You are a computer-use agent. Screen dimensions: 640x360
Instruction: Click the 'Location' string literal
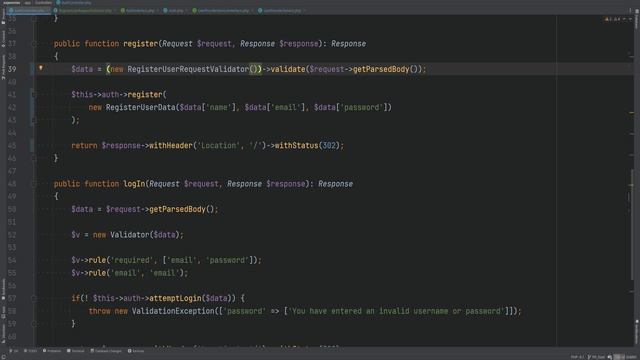coord(218,146)
